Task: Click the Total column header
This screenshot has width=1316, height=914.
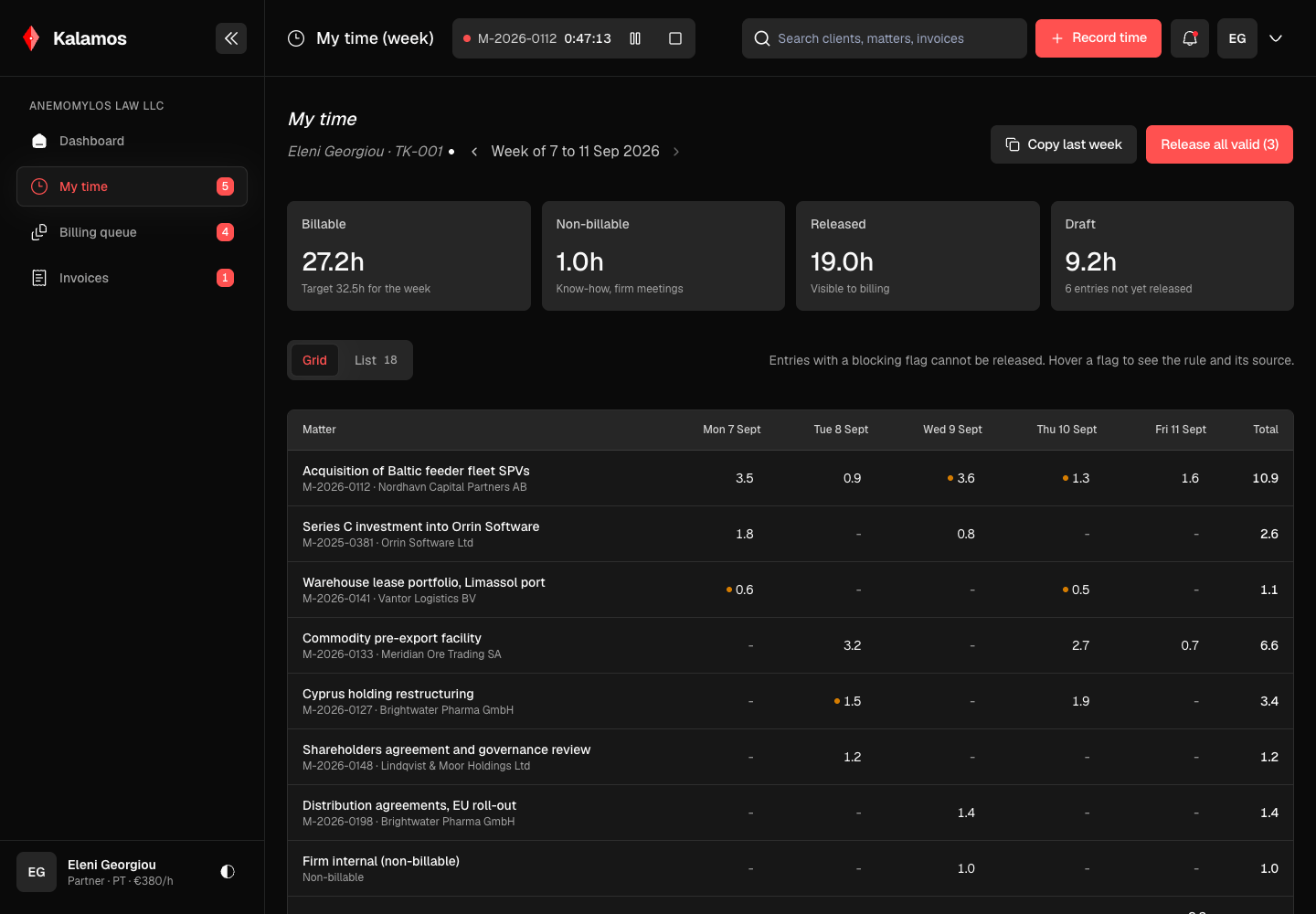Action: 1266,430
